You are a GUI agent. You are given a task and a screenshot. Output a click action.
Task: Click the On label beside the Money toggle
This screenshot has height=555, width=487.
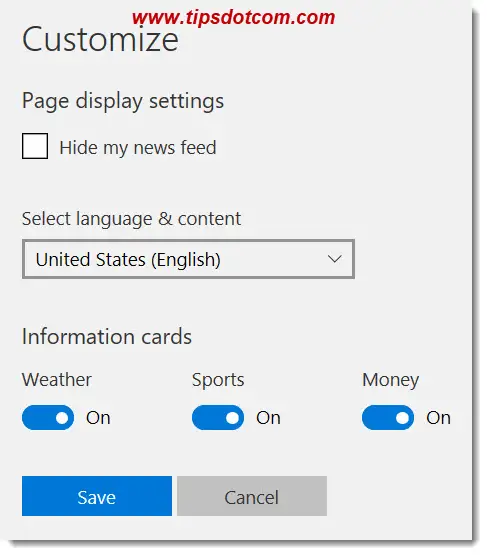click(x=438, y=418)
